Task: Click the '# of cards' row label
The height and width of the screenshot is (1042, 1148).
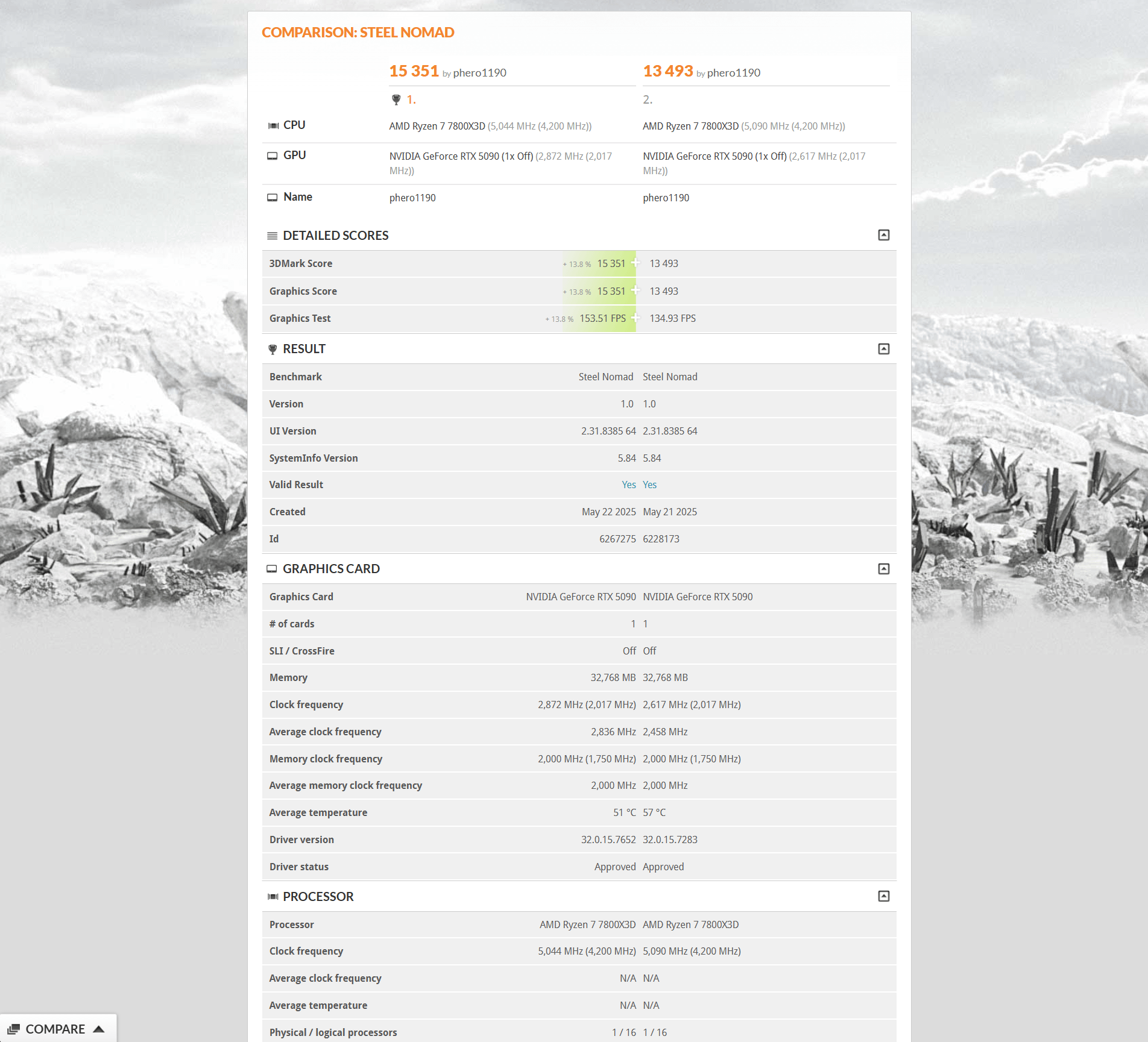Action: tap(292, 624)
